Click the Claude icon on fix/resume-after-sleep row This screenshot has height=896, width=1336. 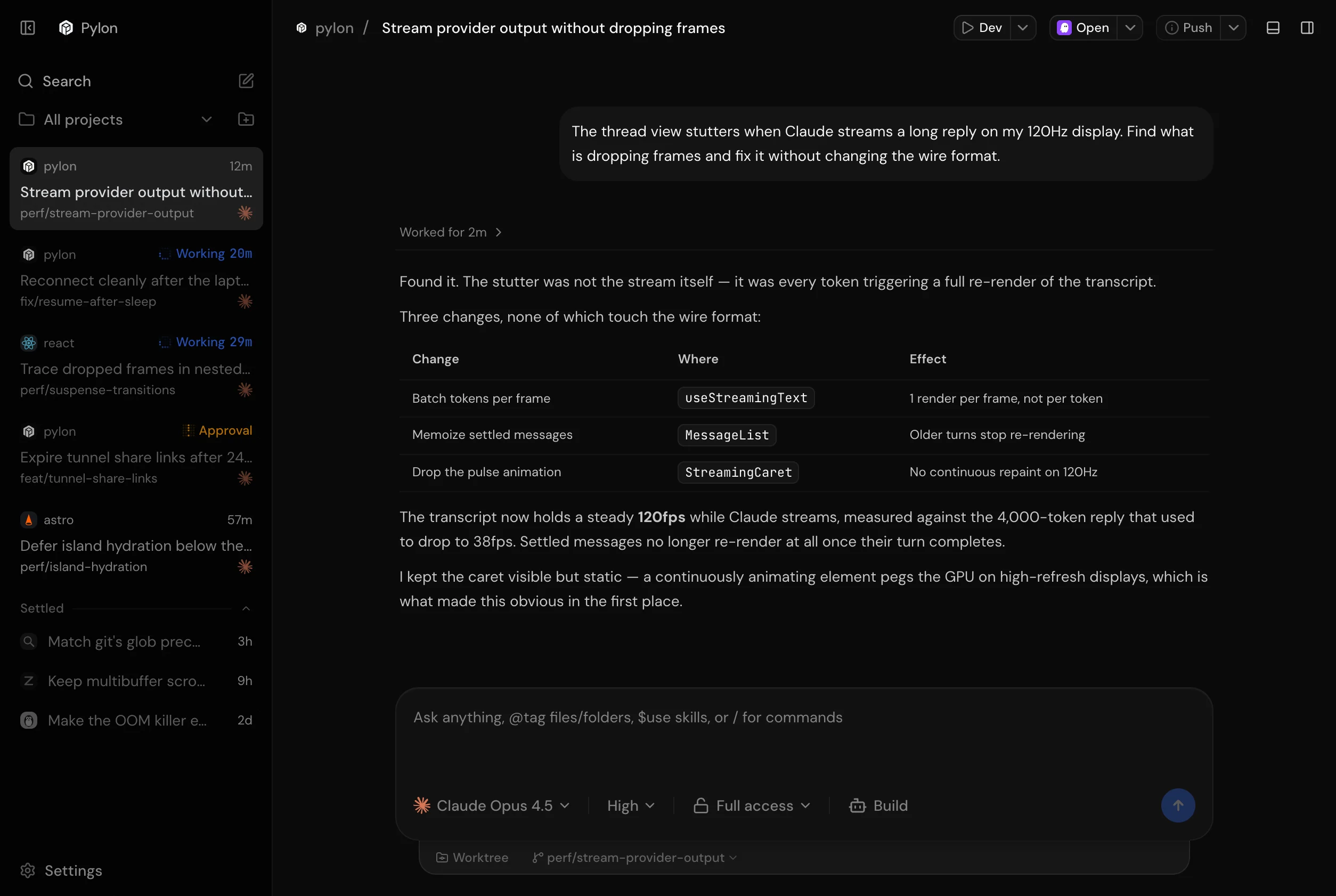coord(245,301)
